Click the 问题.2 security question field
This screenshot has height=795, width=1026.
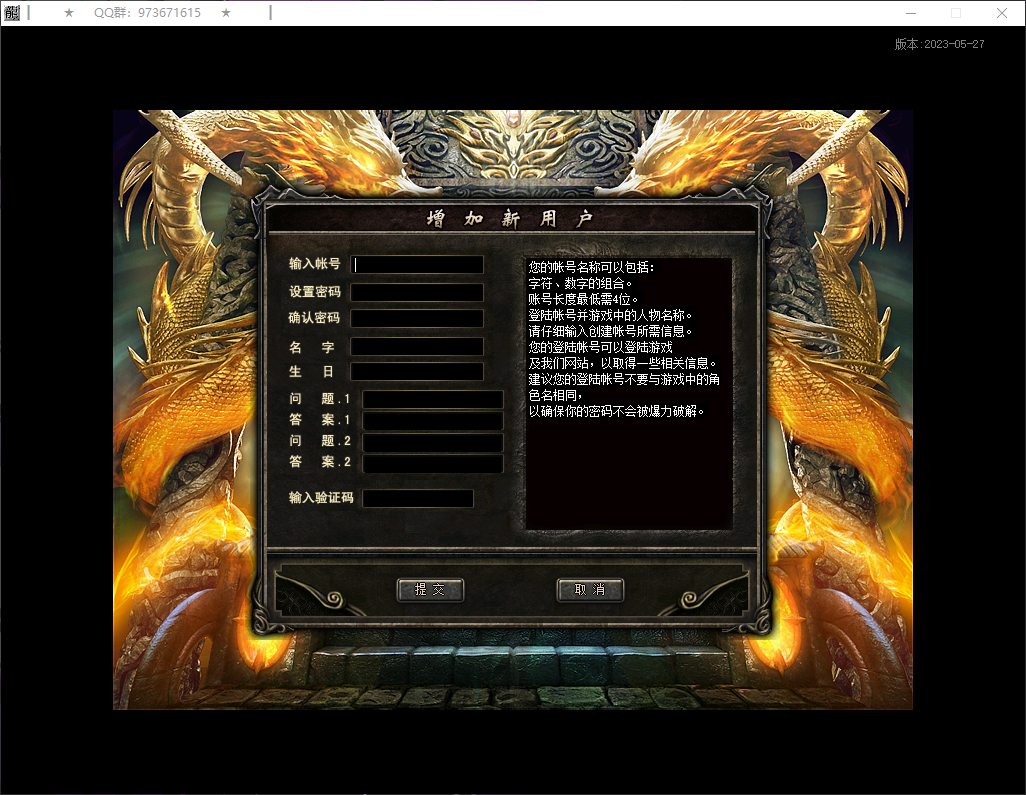[x=433, y=442]
